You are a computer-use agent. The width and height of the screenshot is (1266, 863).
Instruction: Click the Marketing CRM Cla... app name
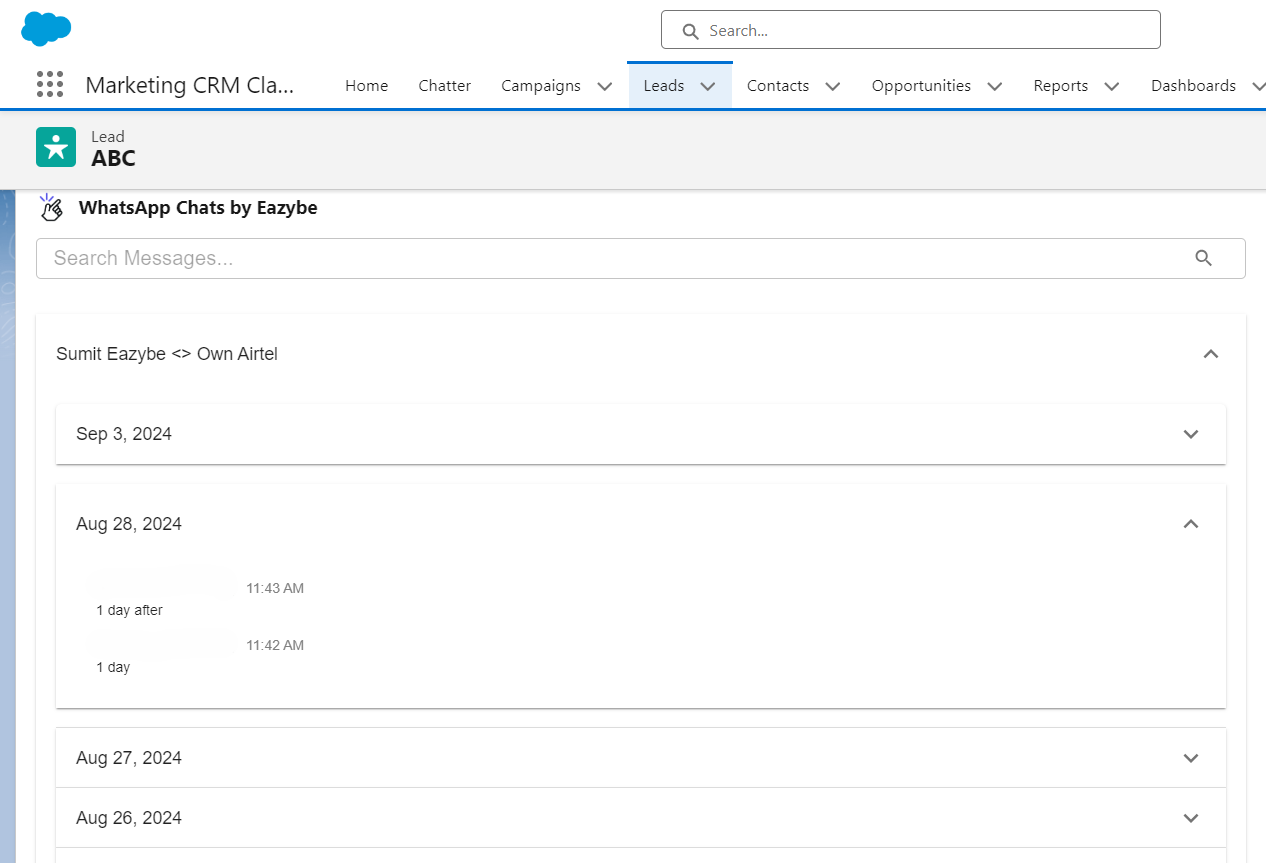tap(190, 85)
